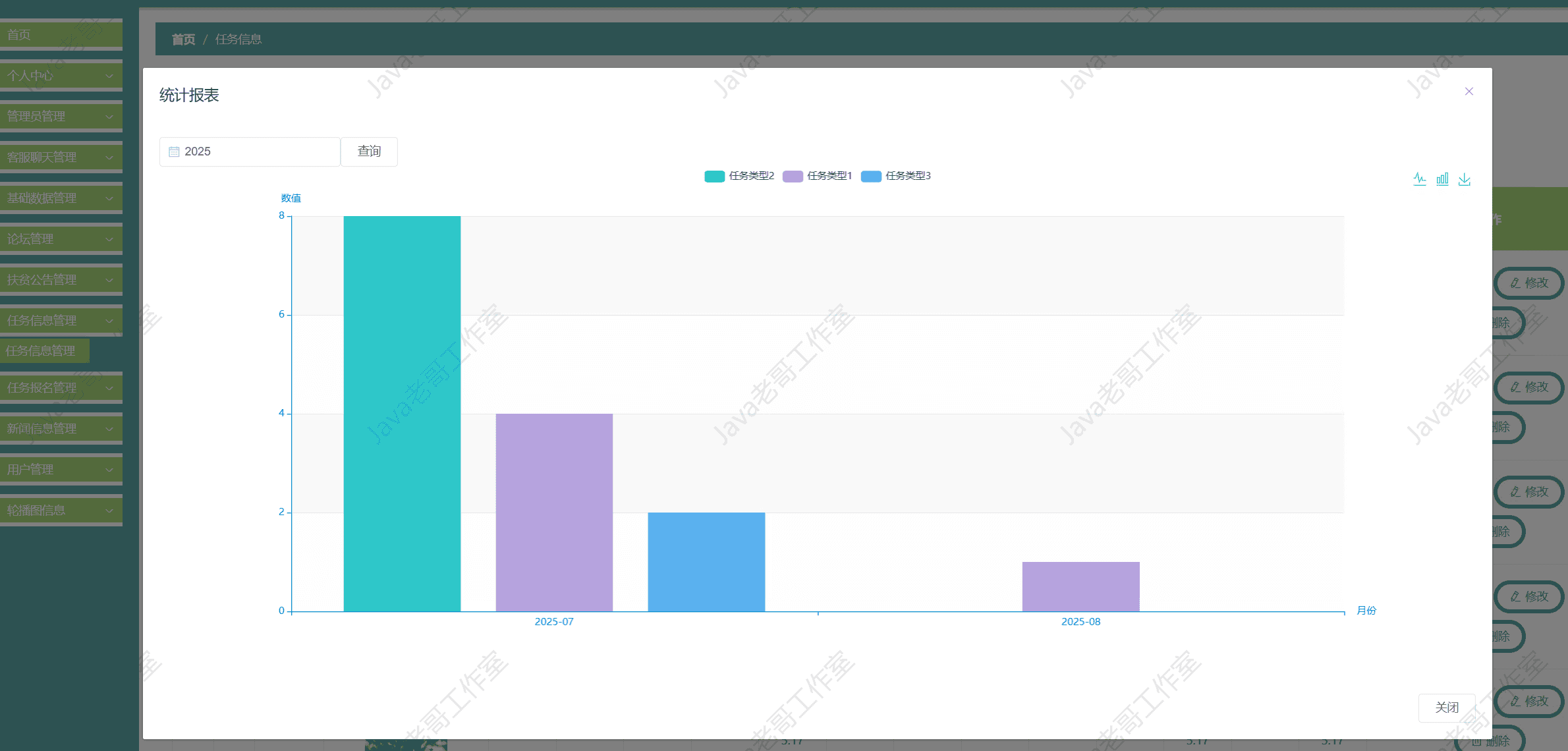Viewport: 1568px width, 751px height.
Task: Click the save-as-image download icon
Action: 1465,179
